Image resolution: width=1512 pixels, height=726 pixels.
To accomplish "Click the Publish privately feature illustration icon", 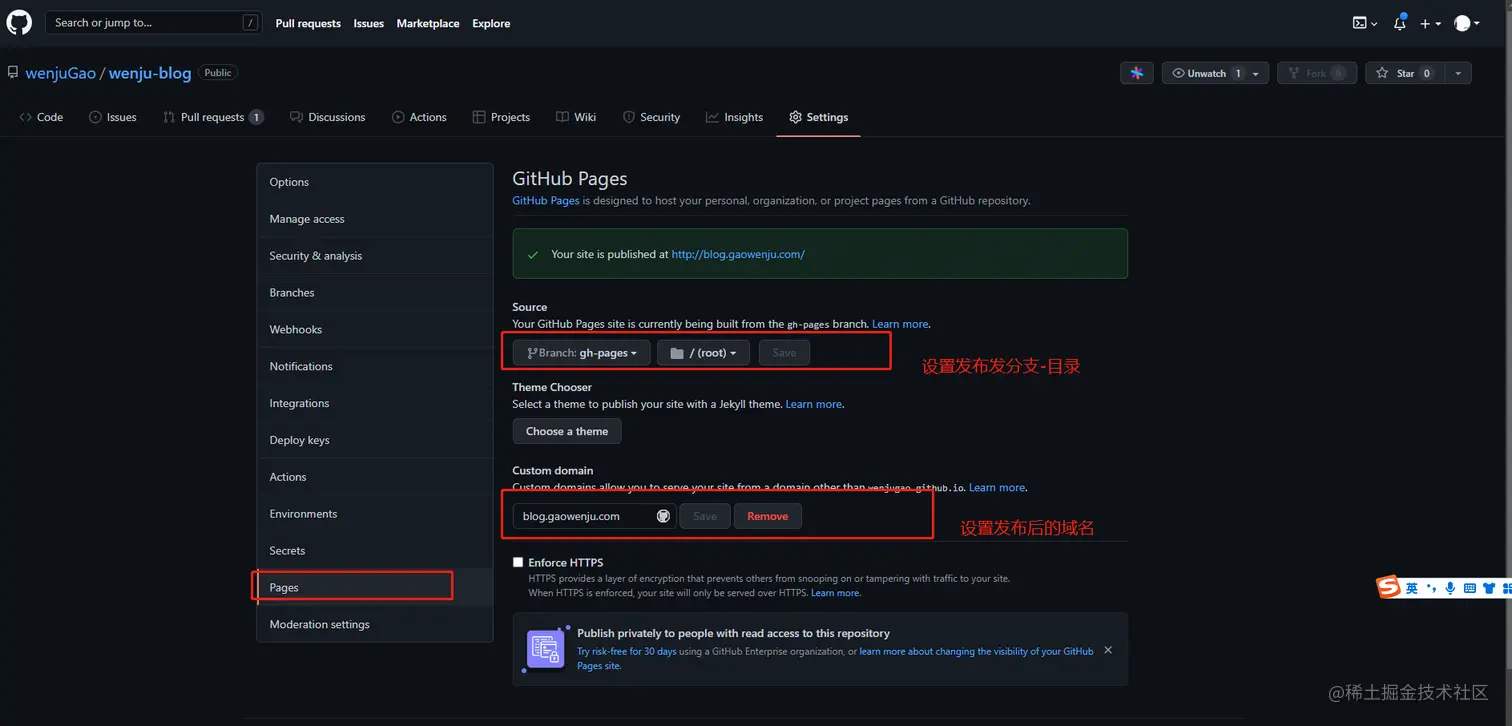I will pyautogui.click(x=546, y=649).
